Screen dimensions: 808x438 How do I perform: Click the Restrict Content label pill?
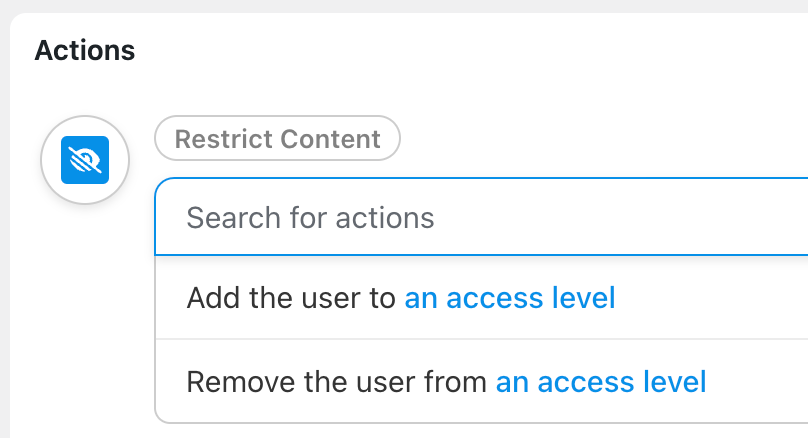coord(277,139)
